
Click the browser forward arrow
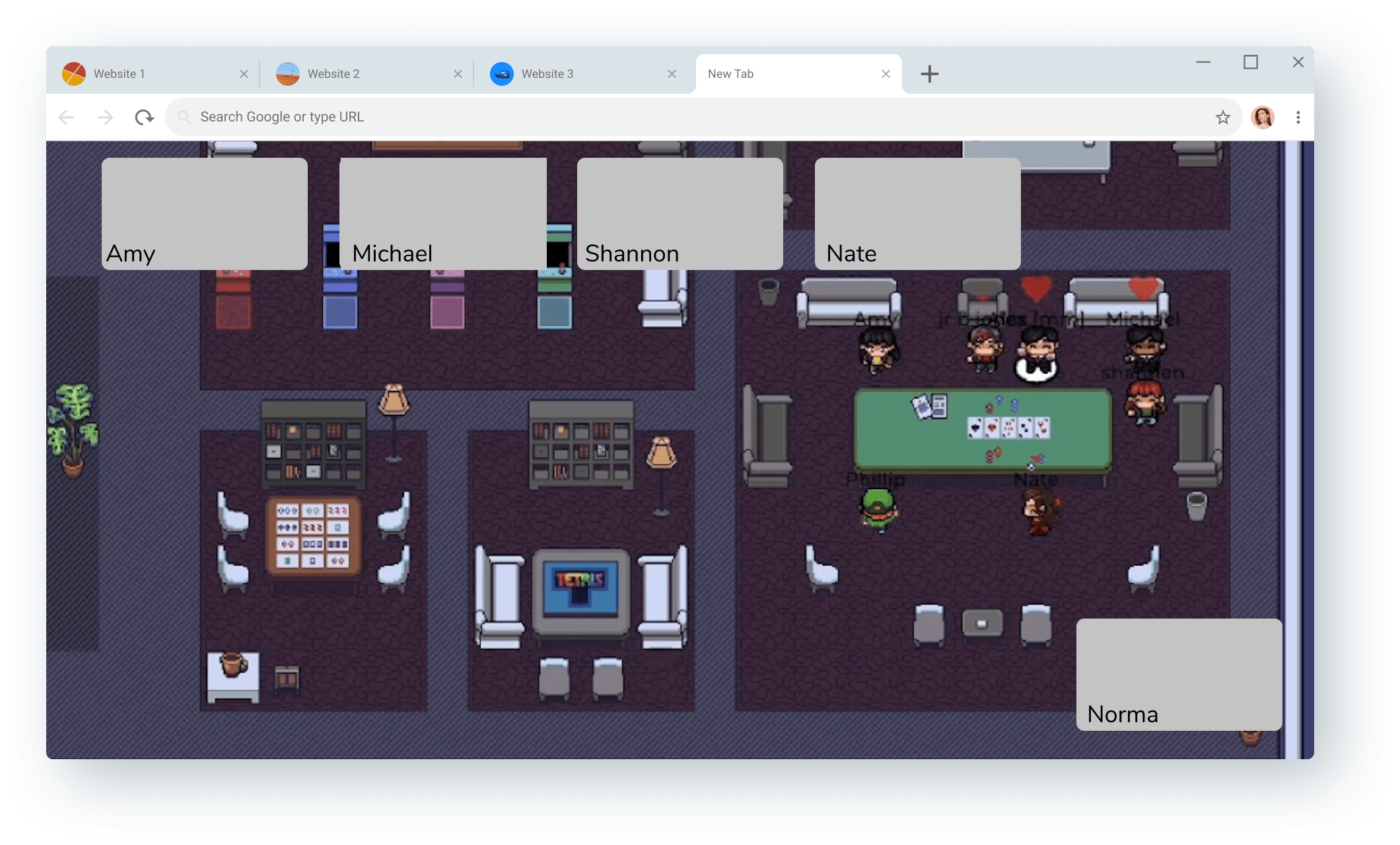[x=105, y=118]
